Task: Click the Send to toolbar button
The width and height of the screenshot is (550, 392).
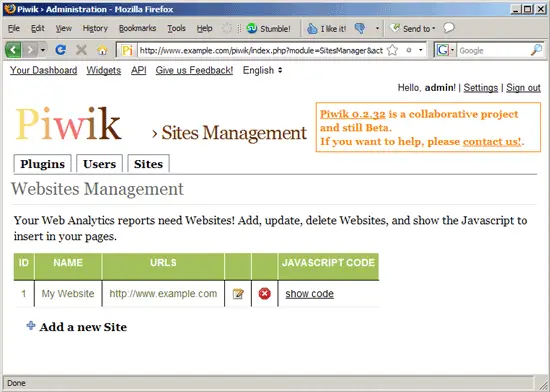Action: [x=412, y=28]
